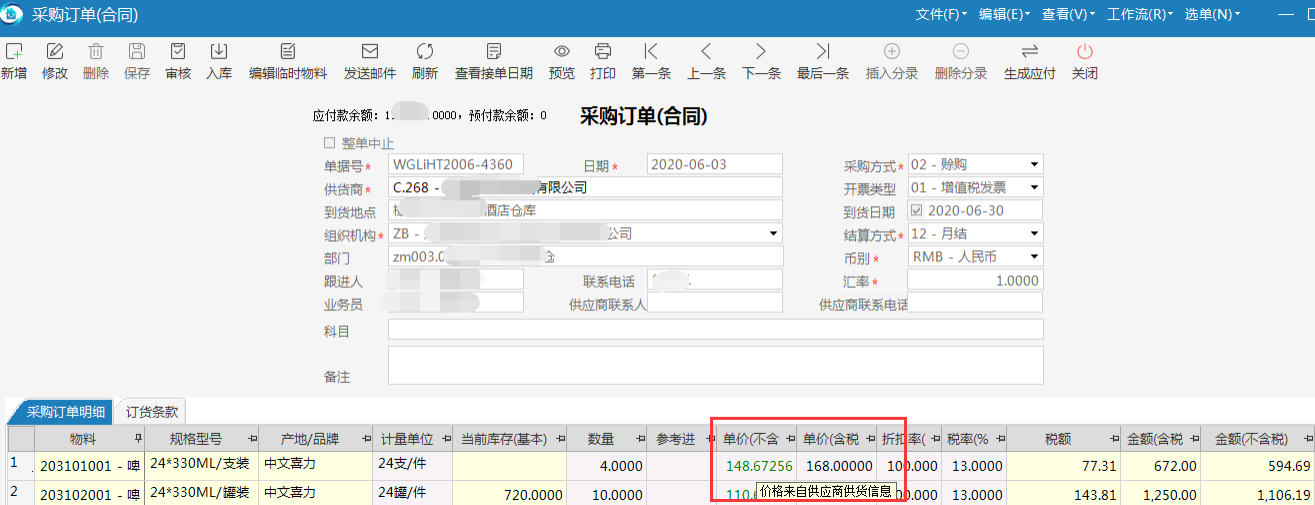Open the 查看(V) menu
The image size is (1315, 505).
pyautogui.click(x=1068, y=14)
